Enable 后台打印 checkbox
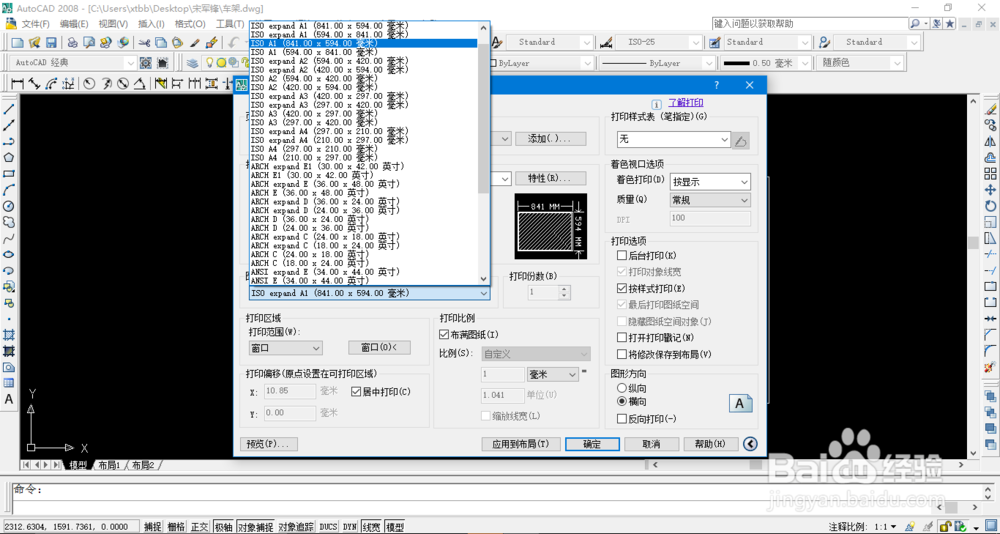Screen dimensions: 1000x534 pyautogui.click(x=622, y=255)
